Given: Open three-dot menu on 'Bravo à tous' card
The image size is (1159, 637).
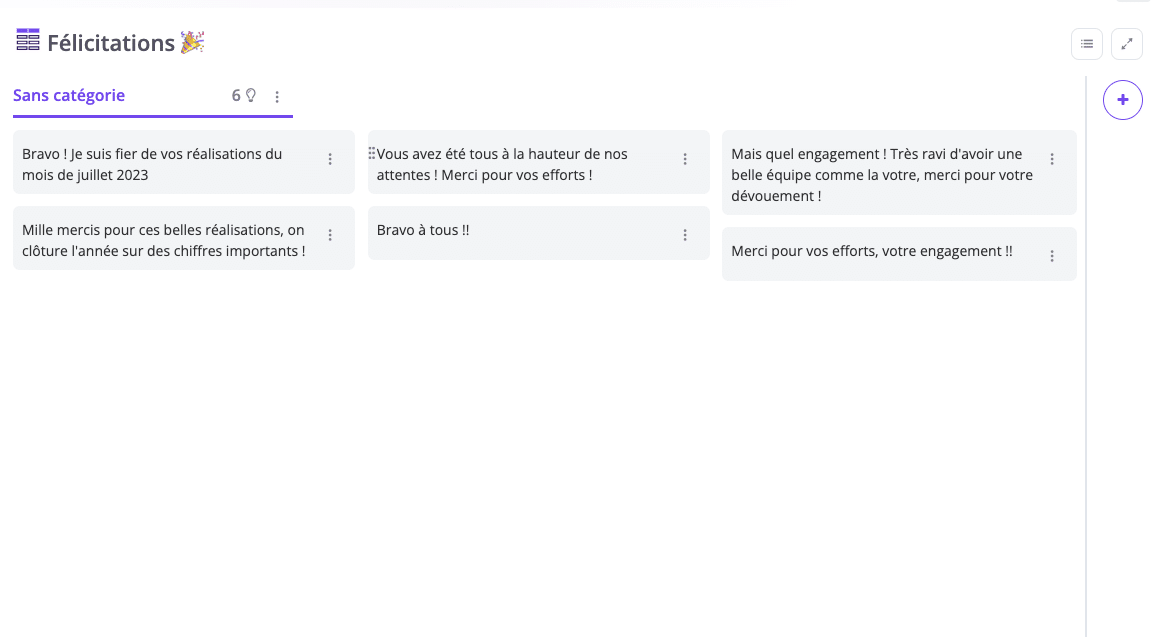Looking at the screenshot, I should point(685,235).
